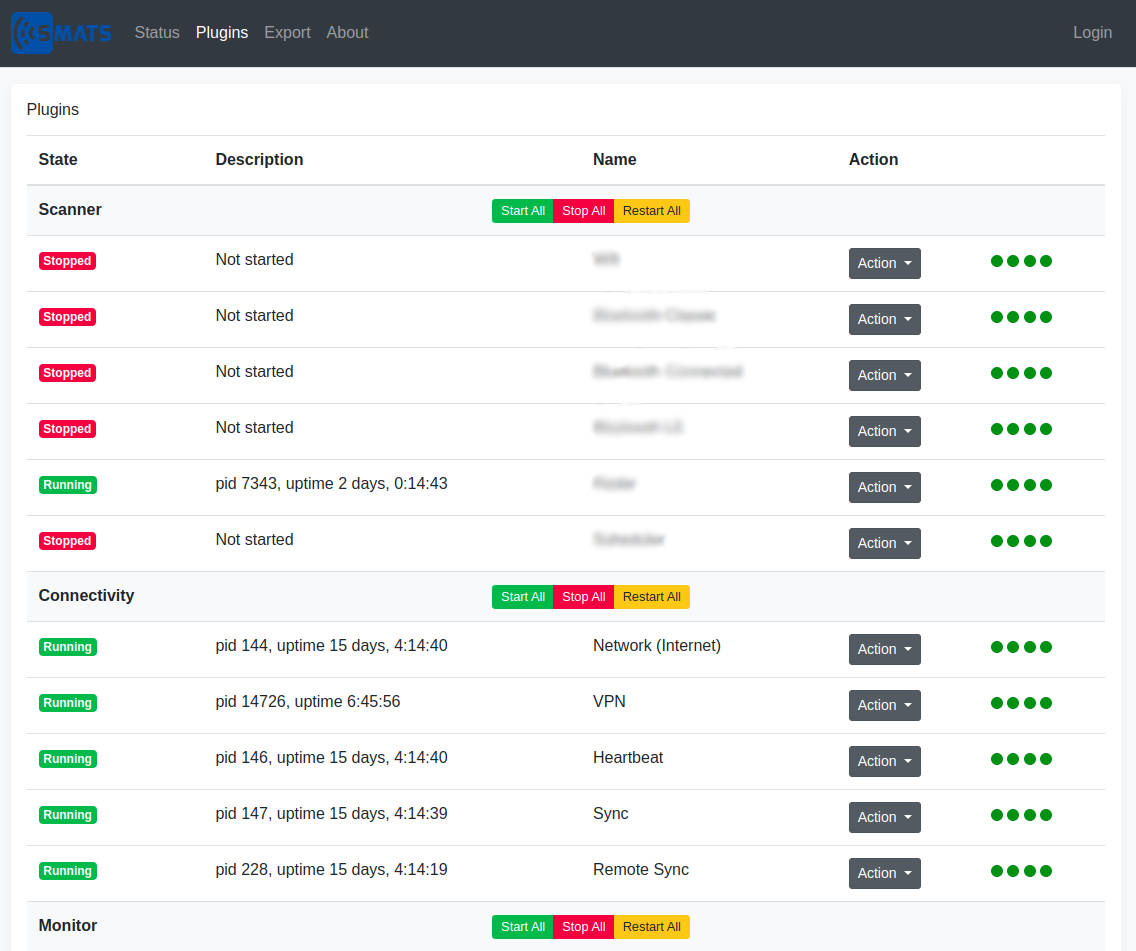Viewport: 1136px width, 951px height.
Task: Click Running badge in VPN row
Action: point(67,703)
